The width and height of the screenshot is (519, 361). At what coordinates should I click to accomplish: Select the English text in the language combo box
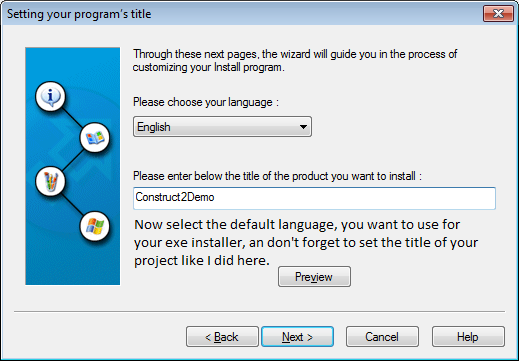tap(154, 127)
